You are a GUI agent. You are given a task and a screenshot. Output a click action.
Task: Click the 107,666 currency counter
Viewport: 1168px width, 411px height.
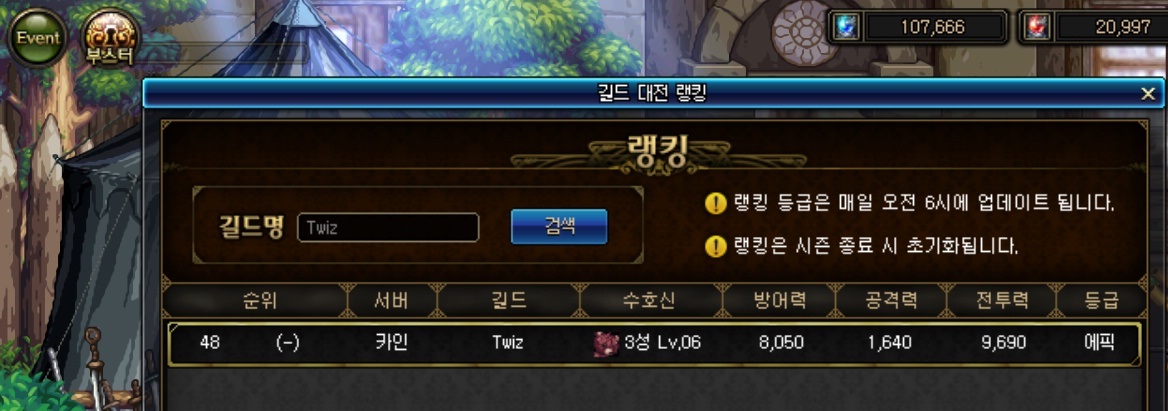[x=932, y=28]
